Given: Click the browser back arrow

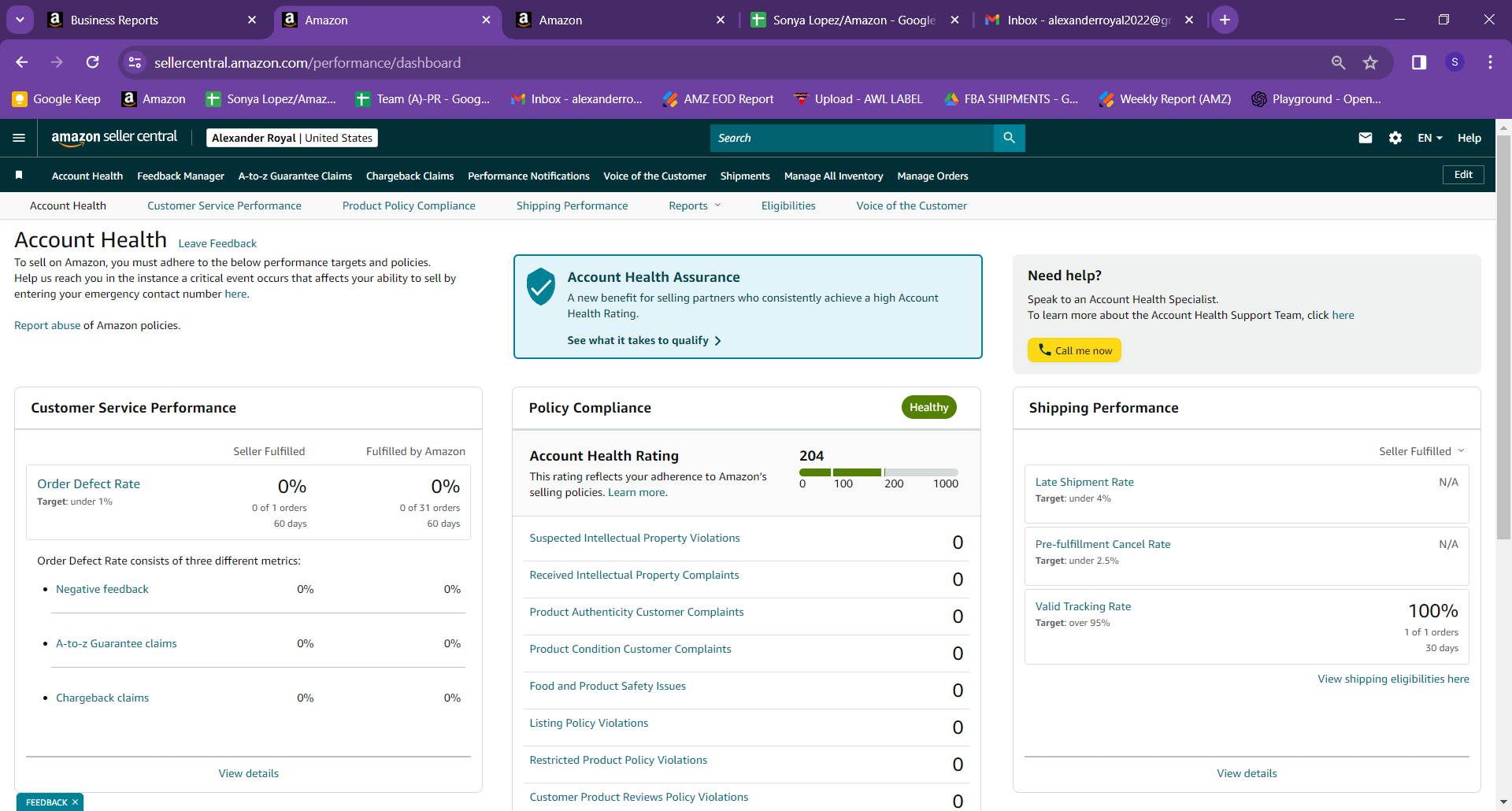Looking at the screenshot, I should click(22, 62).
